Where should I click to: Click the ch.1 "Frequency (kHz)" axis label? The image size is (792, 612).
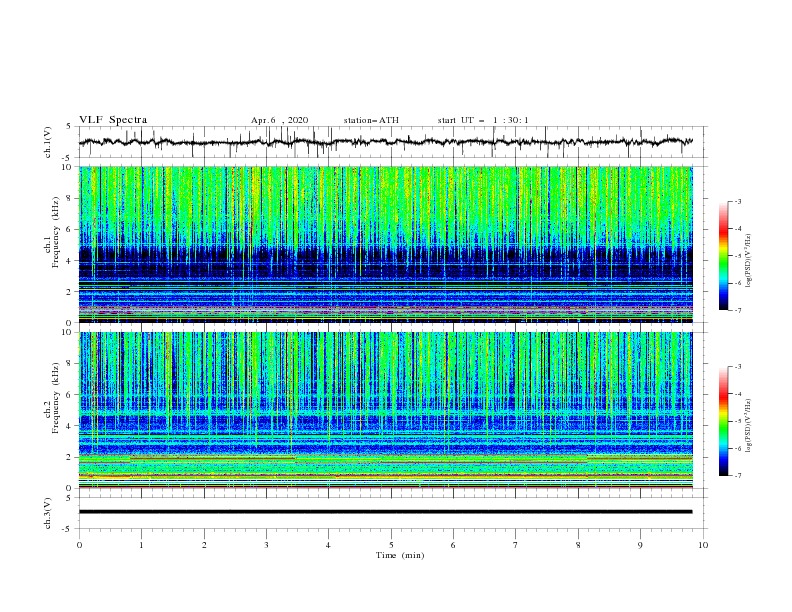coord(56,233)
